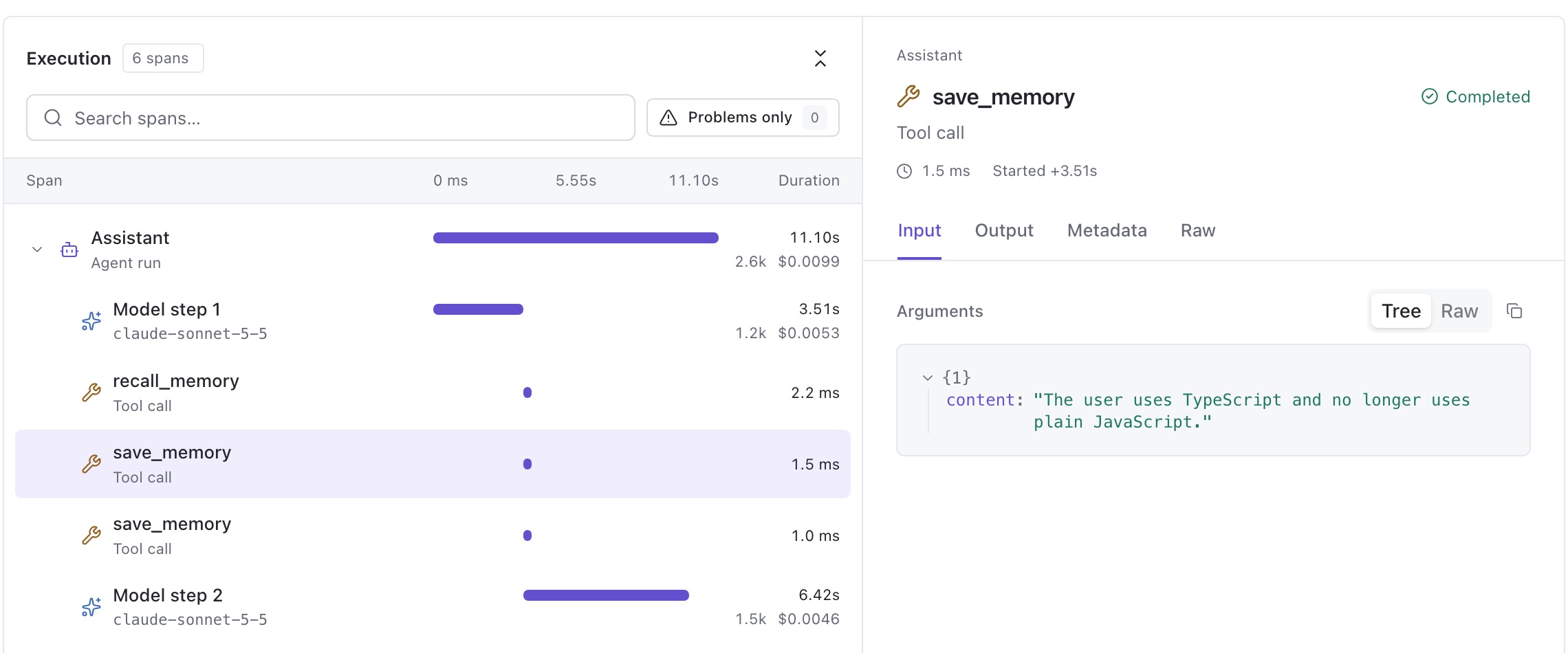This screenshot has height=653, width=1568.
Task: Click the recall_memory timeline dot
Action: [x=527, y=392]
